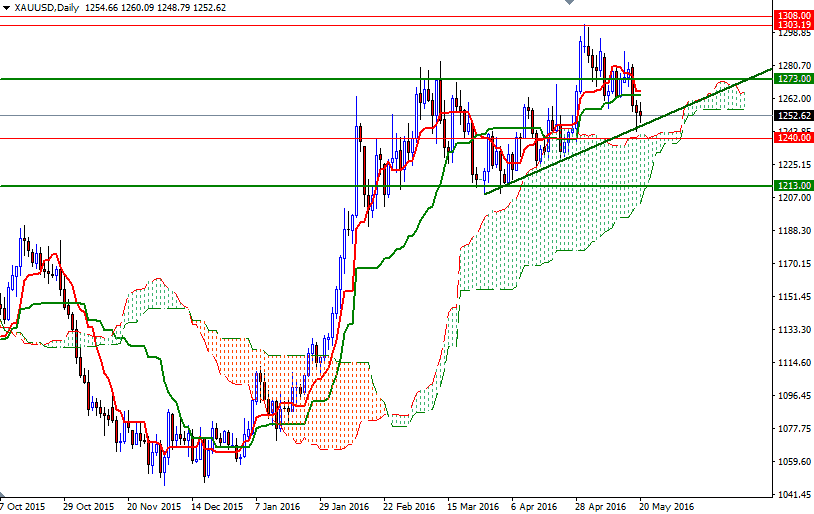Viewport: 814px width, 514px height.
Task: Click the 29 Jan 2016 date label
Action: pyautogui.click(x=344, y=506)
